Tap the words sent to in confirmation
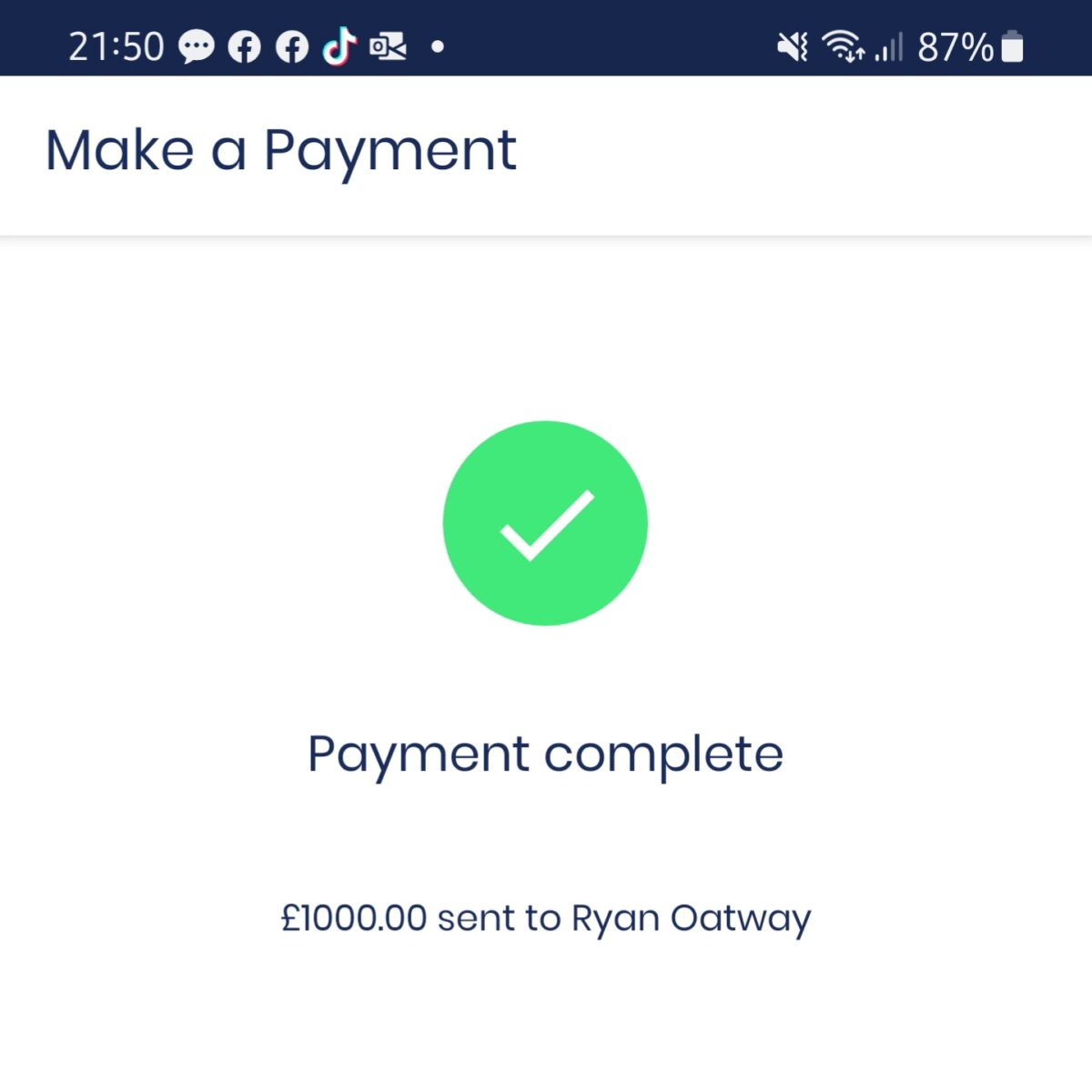This screenshot has height=1092, width=1092. coord(499,918)
